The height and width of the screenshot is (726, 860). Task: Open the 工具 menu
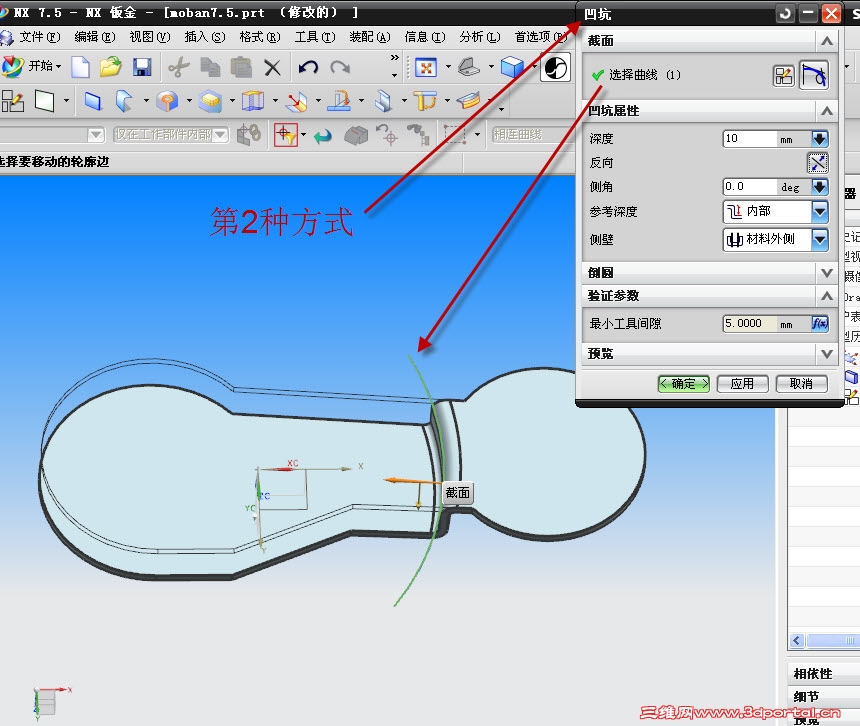315,37
